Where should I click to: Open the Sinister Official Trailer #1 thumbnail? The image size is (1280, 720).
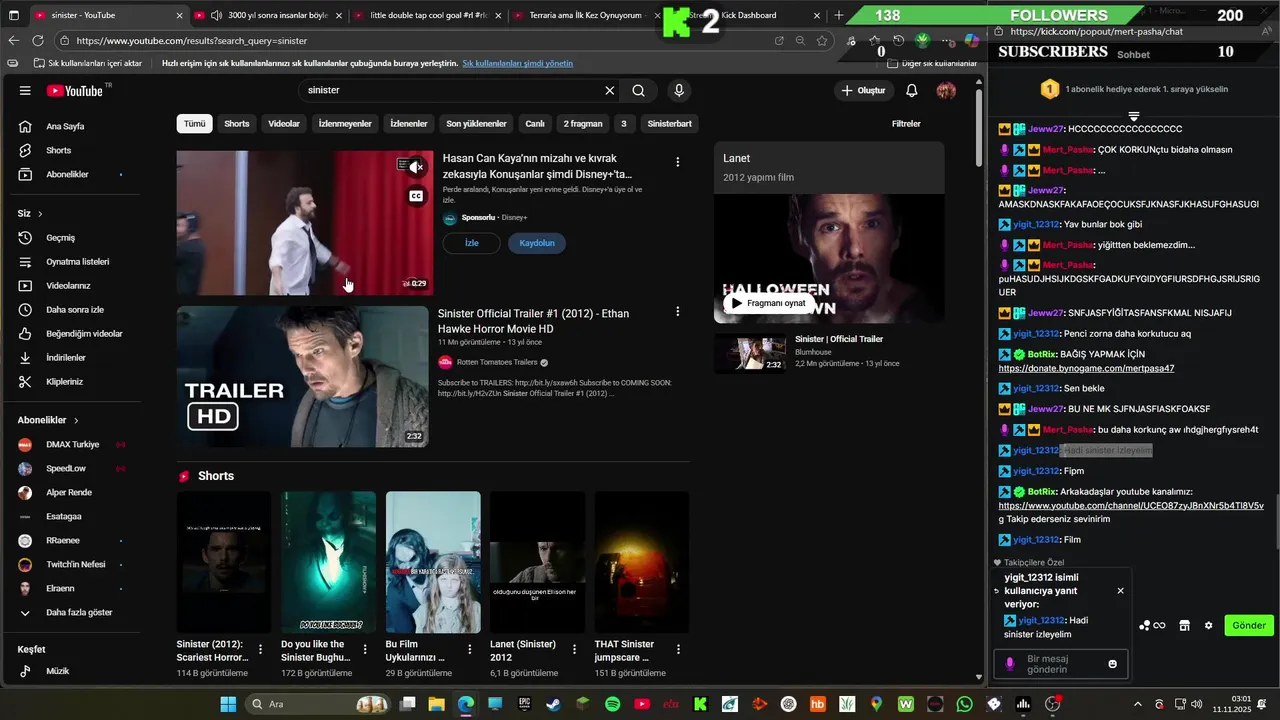pos(303,376)
